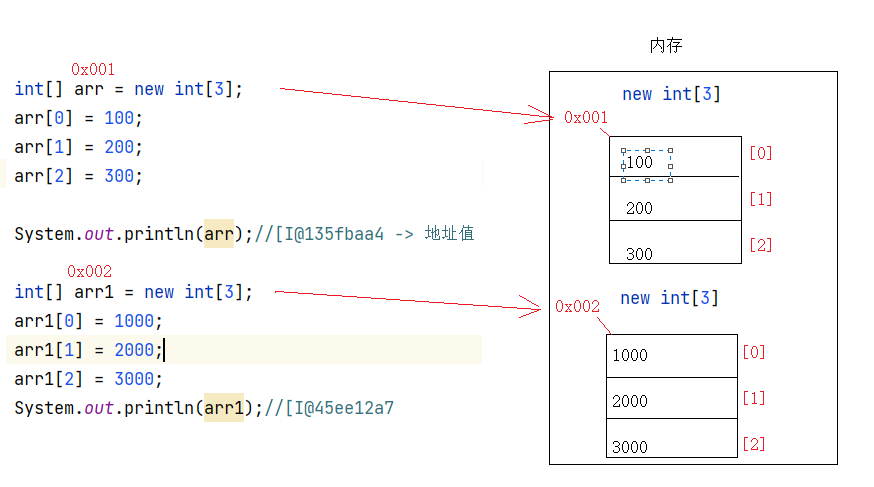The image size is (874, 487).
Task: Select the red 0x002 label above the arr1 declaration
Action: coord(90,272)
